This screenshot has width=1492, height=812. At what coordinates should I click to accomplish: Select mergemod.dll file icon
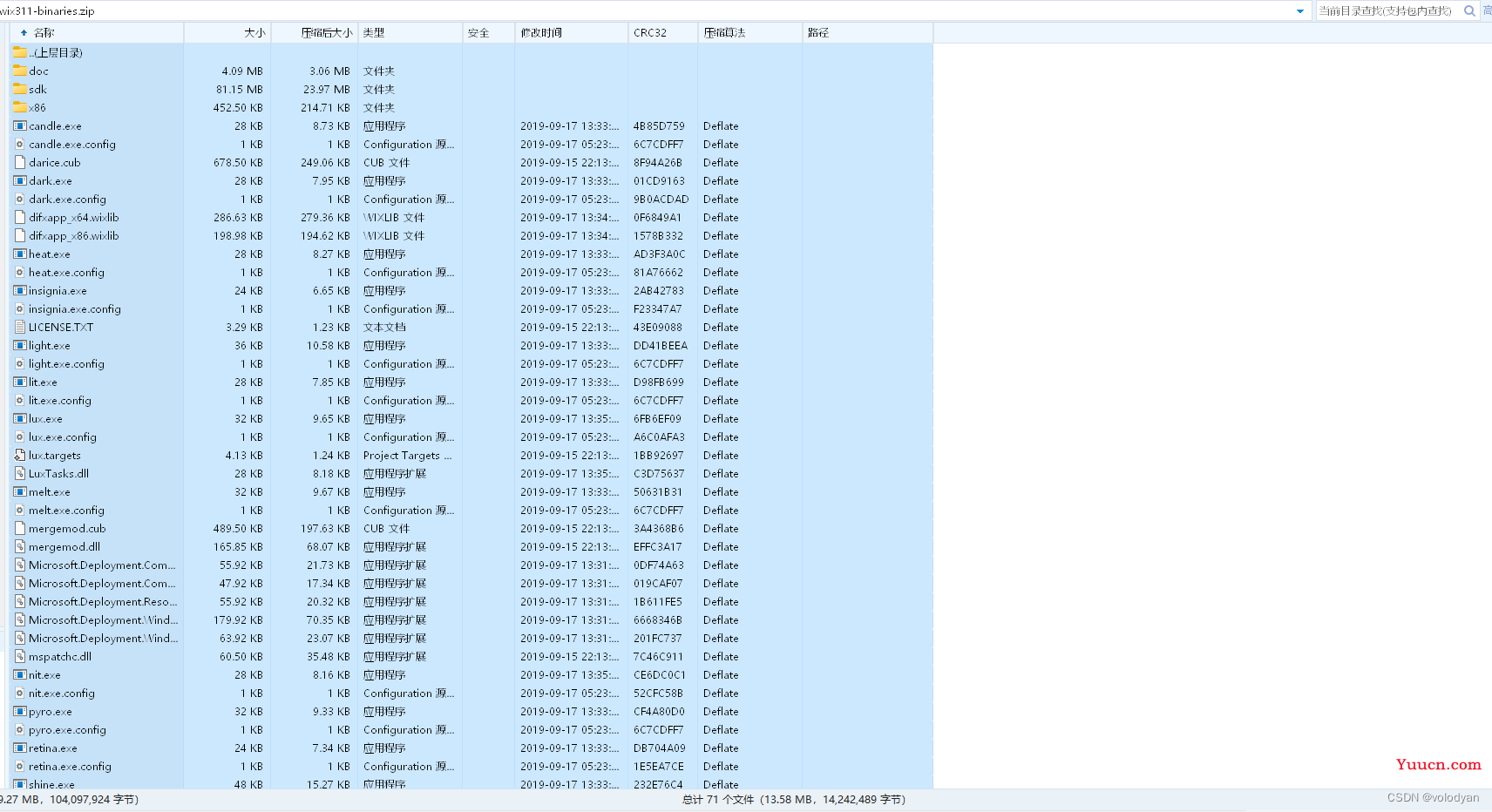(20, 546)
